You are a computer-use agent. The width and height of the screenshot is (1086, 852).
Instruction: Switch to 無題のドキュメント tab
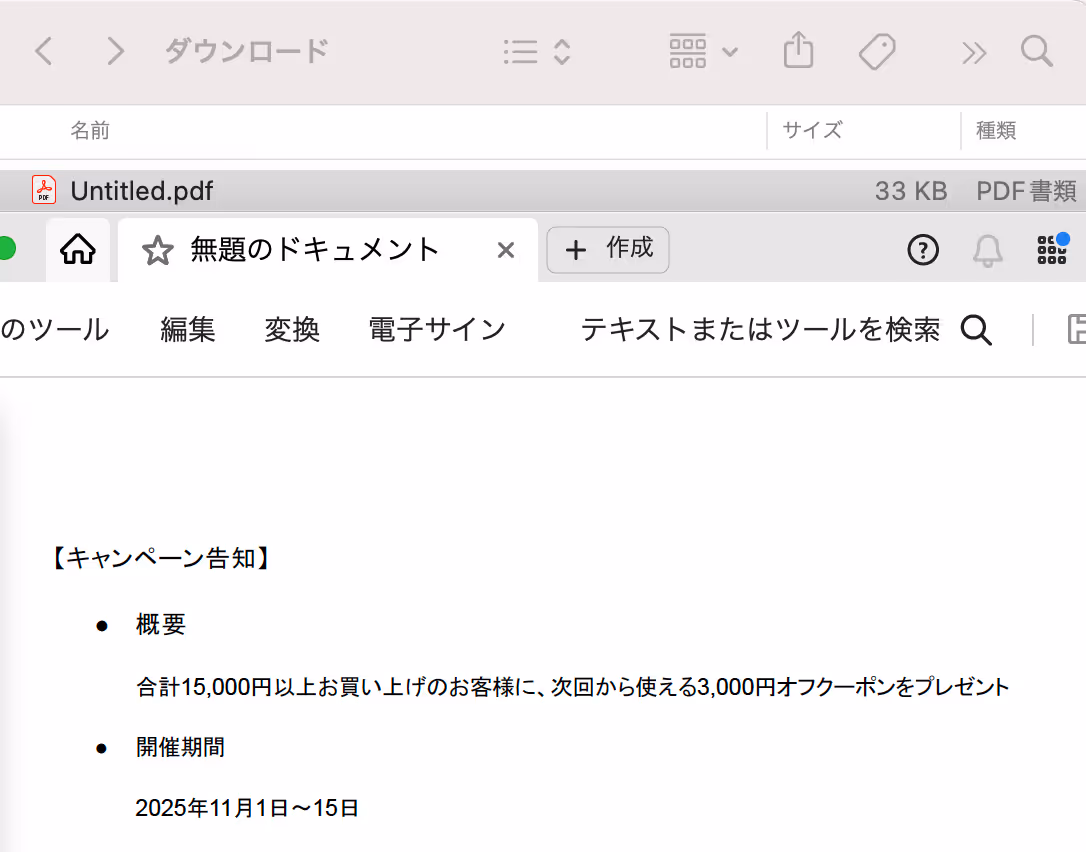click(x=328, y=250)
